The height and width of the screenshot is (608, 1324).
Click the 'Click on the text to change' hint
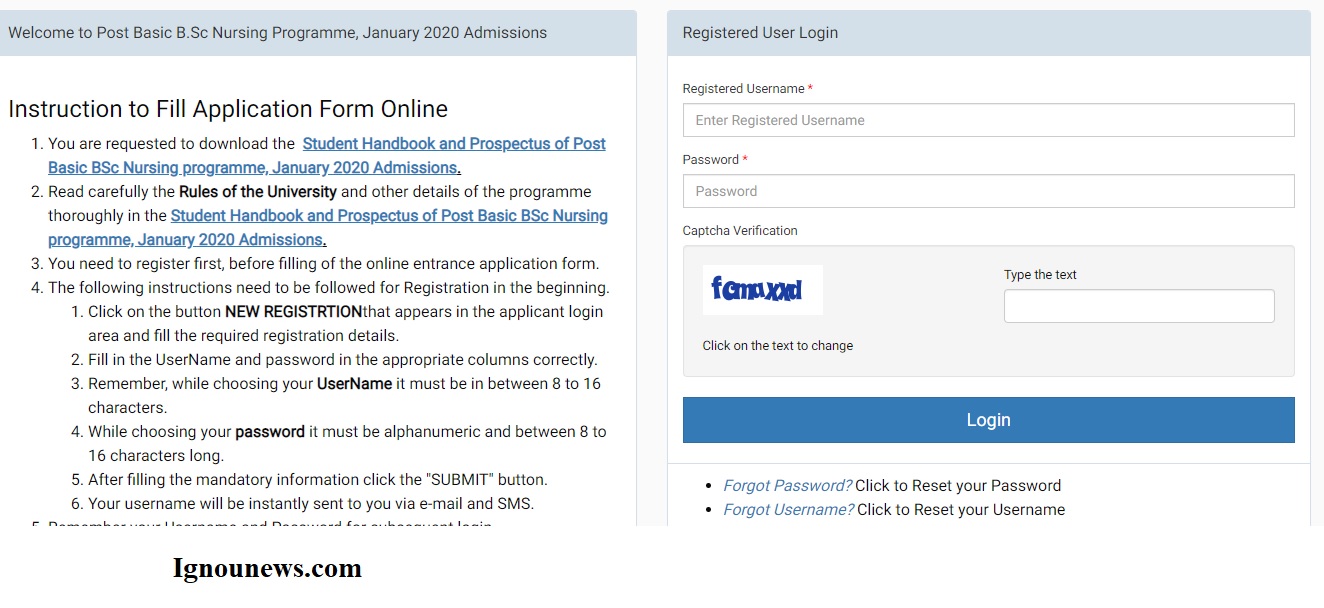pos(778,346)
